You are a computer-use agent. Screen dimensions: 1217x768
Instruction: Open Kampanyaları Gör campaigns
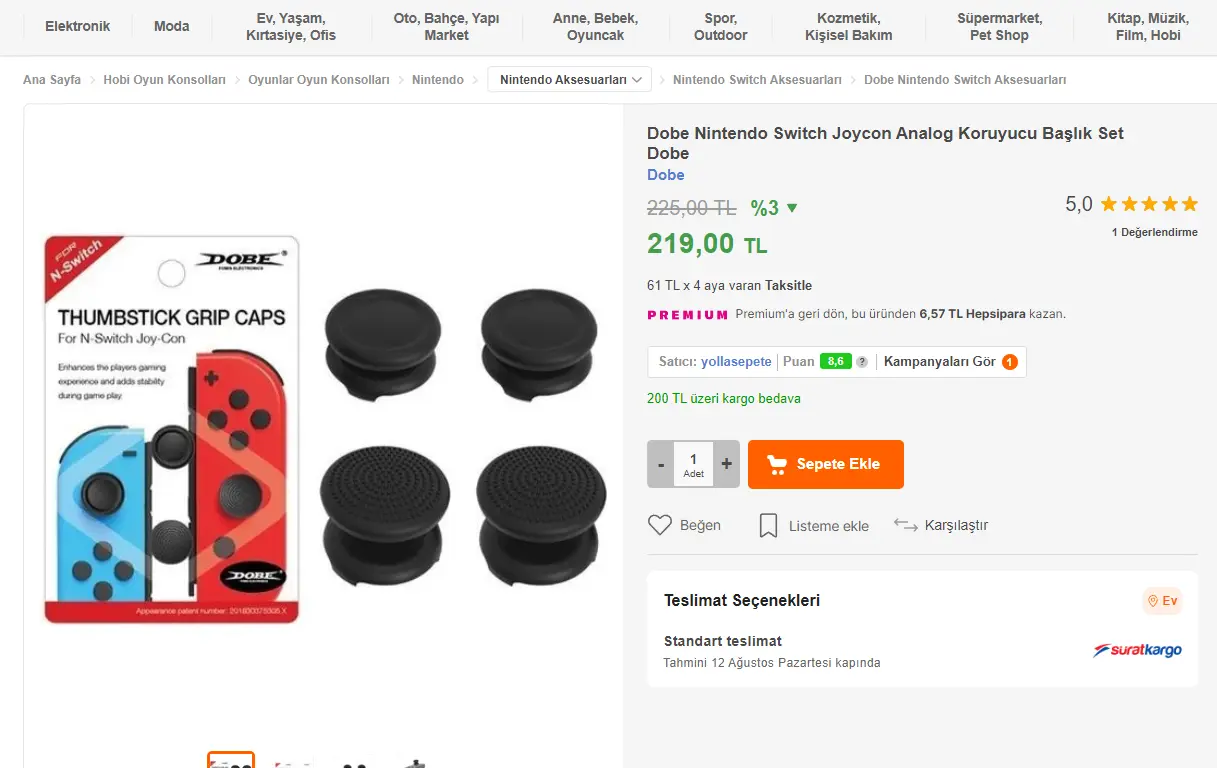point(940,362)
